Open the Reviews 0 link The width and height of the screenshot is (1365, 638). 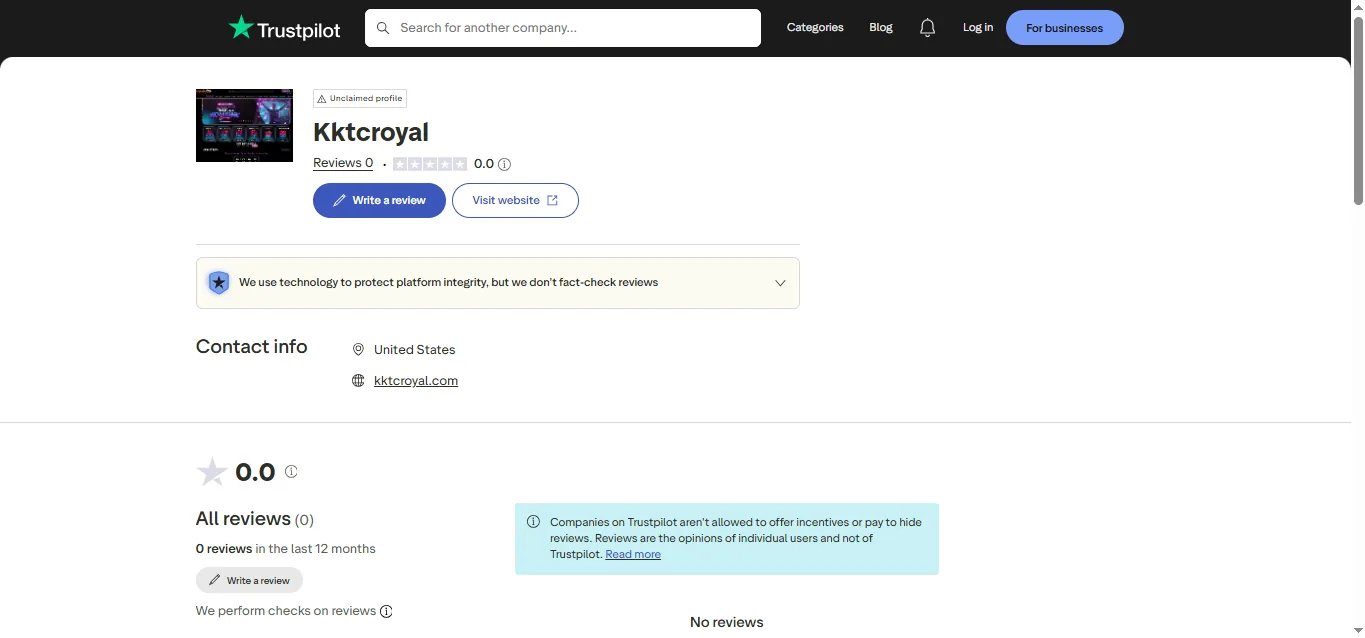click(x=343, y=163)
